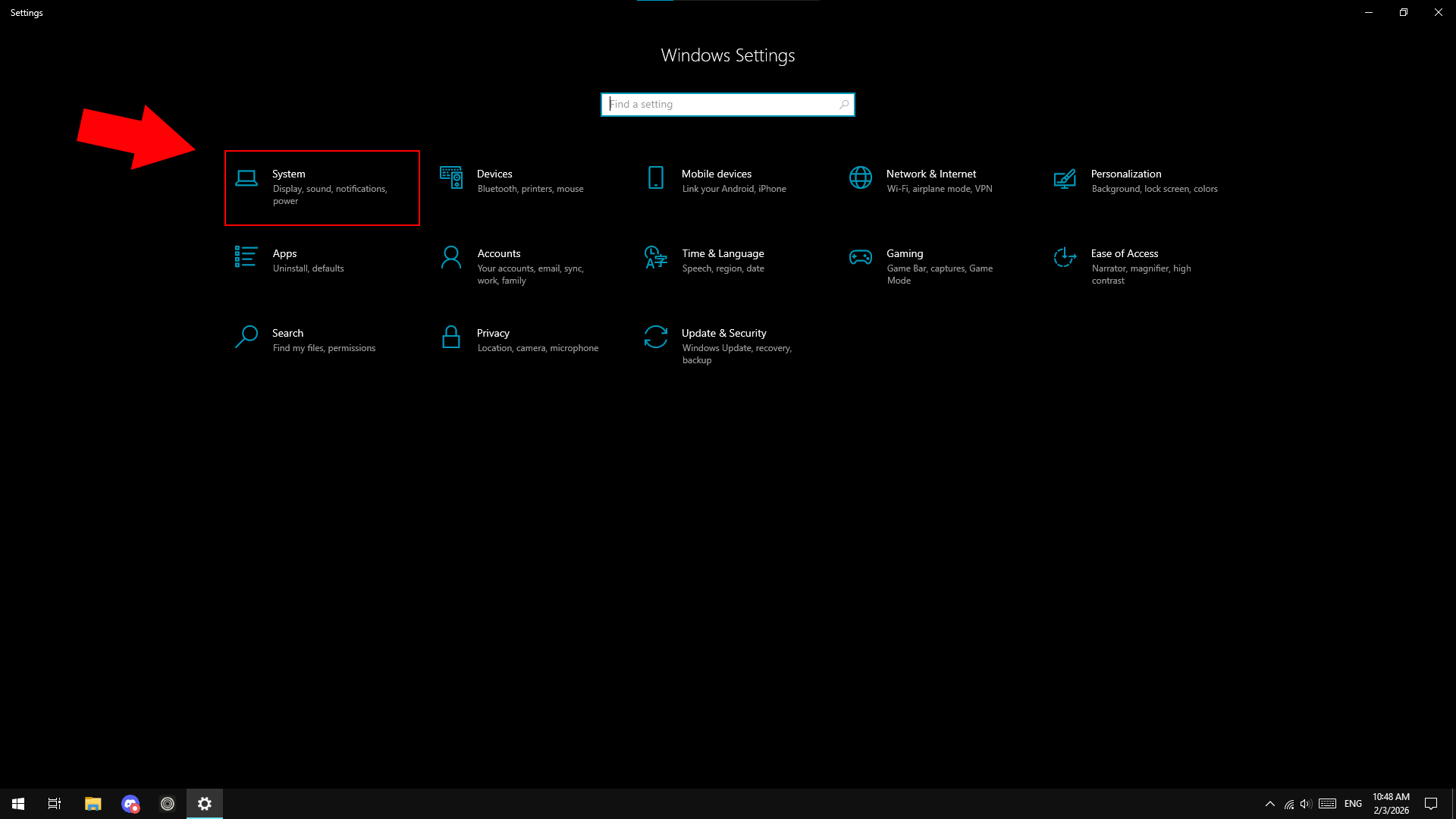Click the Apps list icon
Screen dimensions: 1456x819
(246, 257)
